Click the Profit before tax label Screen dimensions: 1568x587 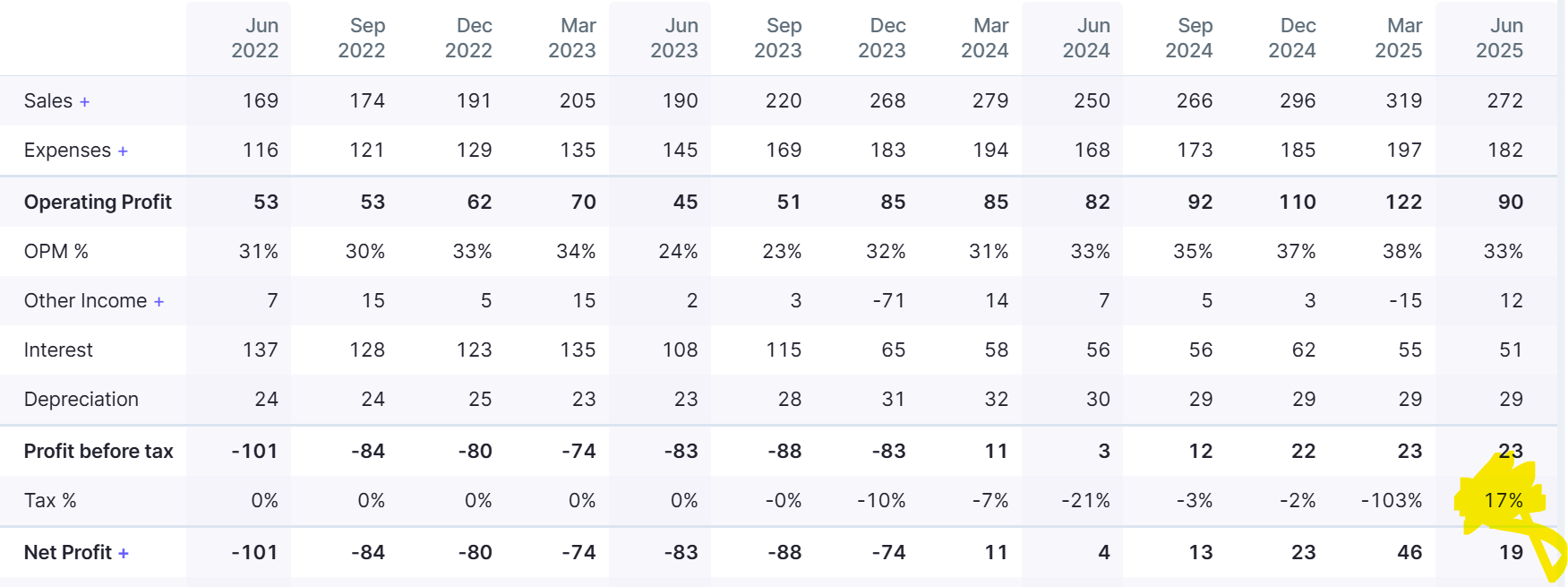pyautogui.click(x=99, y=452)
